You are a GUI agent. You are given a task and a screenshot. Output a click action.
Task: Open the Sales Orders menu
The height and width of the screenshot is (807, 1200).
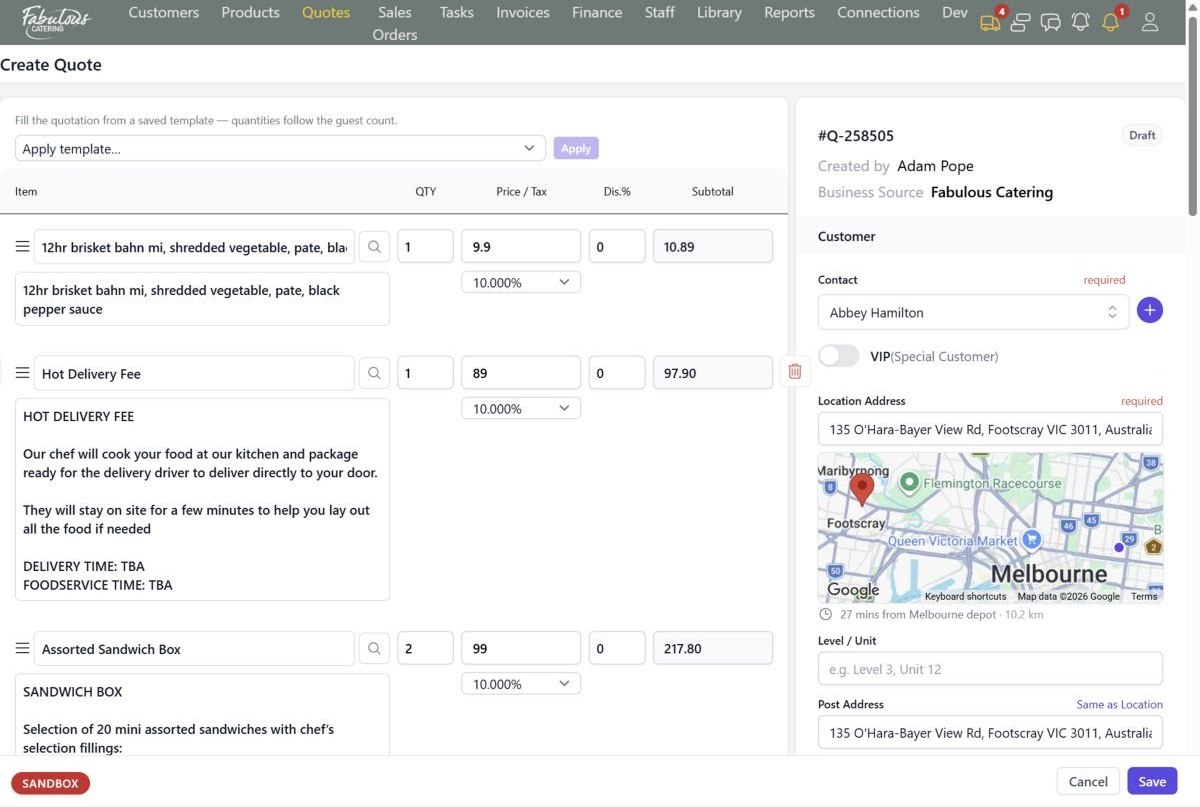point(395,23)
